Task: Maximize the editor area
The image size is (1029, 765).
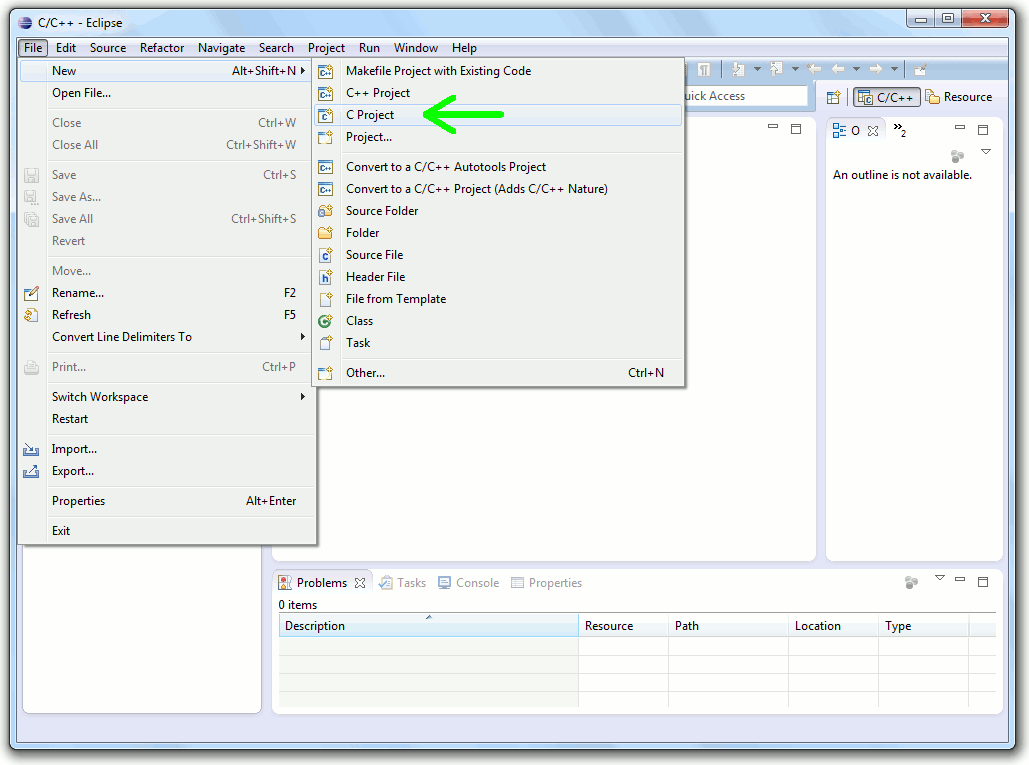Action: pyautogui.click(x=796, y=129)
